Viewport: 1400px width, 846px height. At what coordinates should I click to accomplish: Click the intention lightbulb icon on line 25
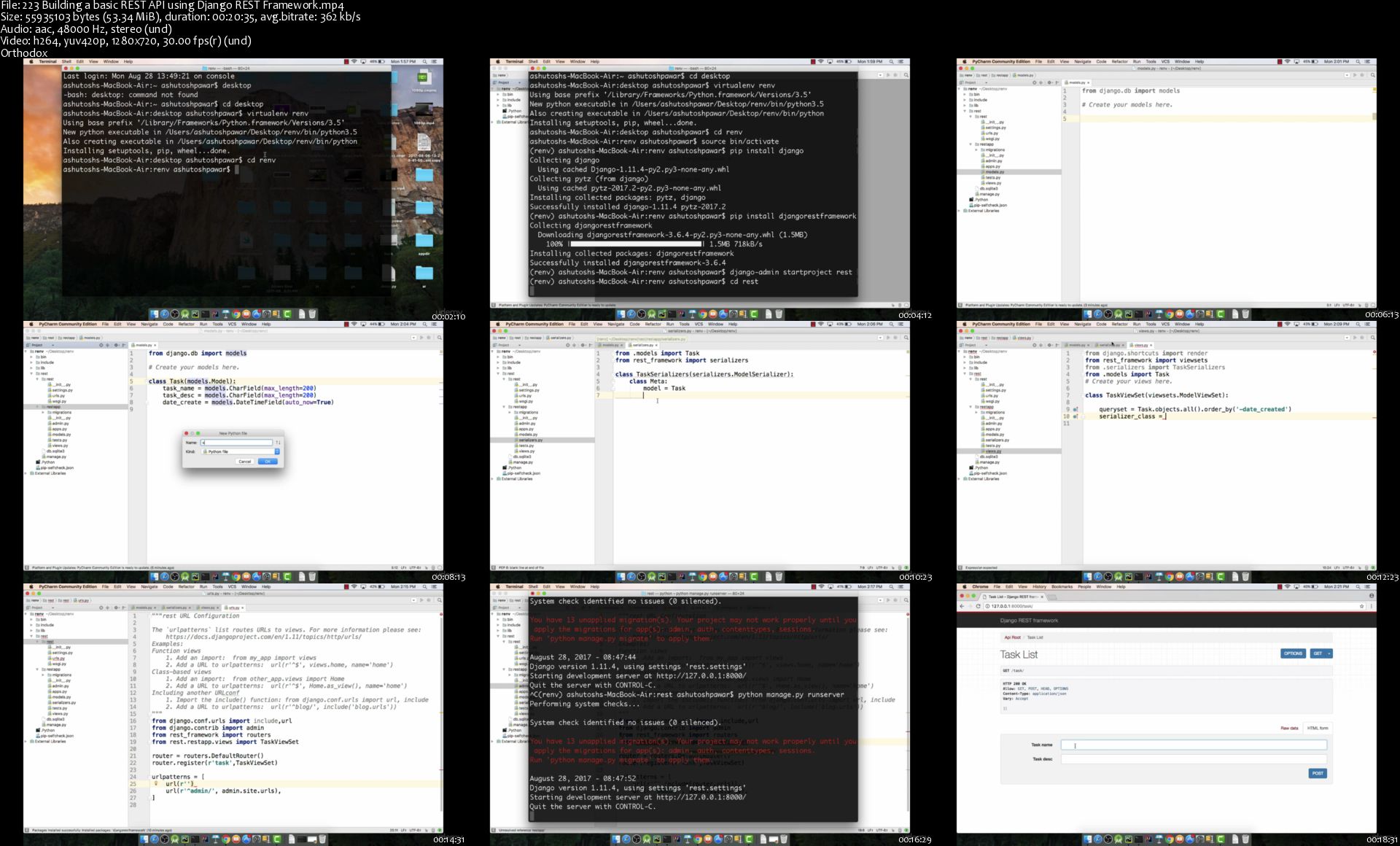156,784
